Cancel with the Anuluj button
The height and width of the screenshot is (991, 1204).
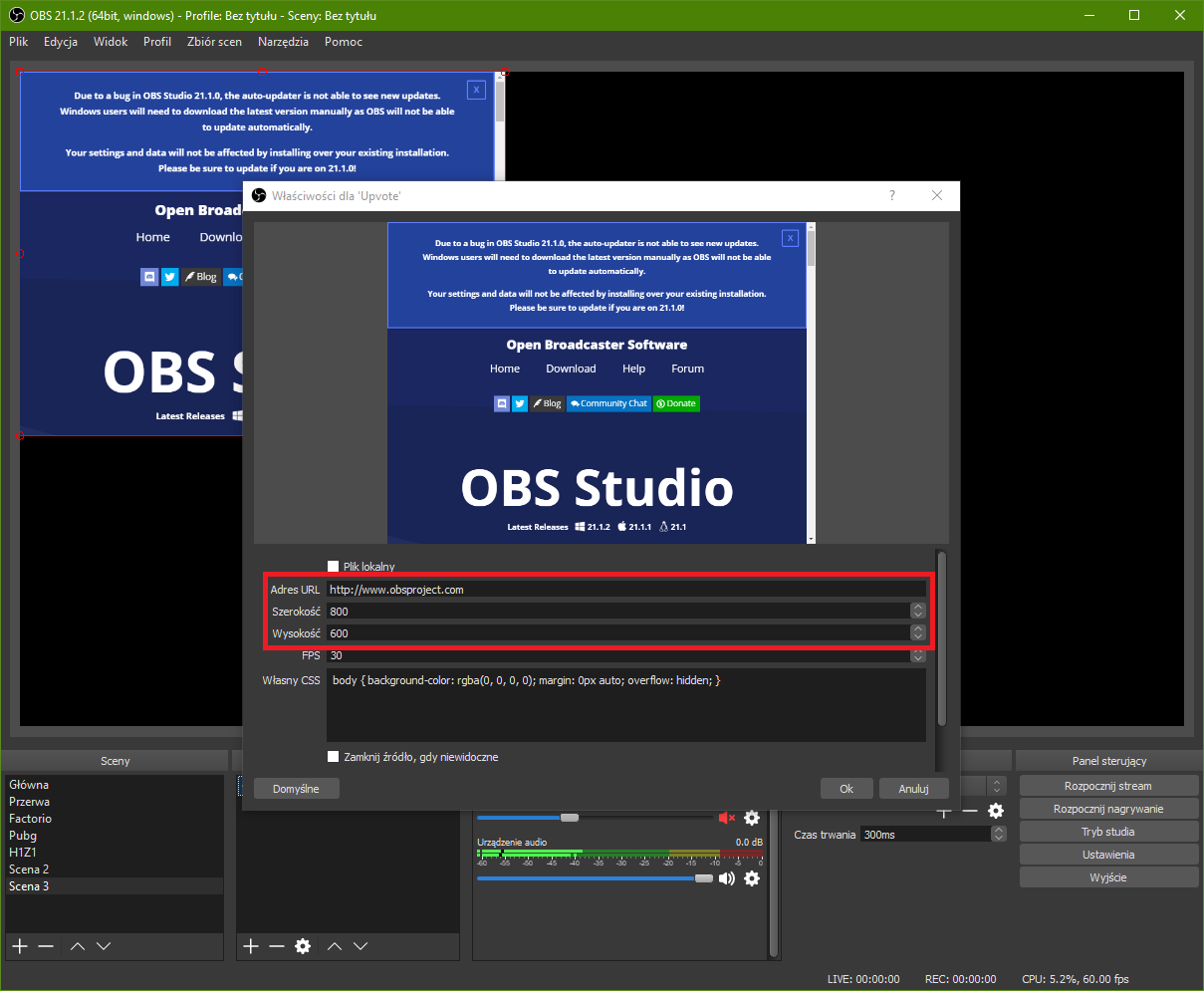tap(914, 789)
